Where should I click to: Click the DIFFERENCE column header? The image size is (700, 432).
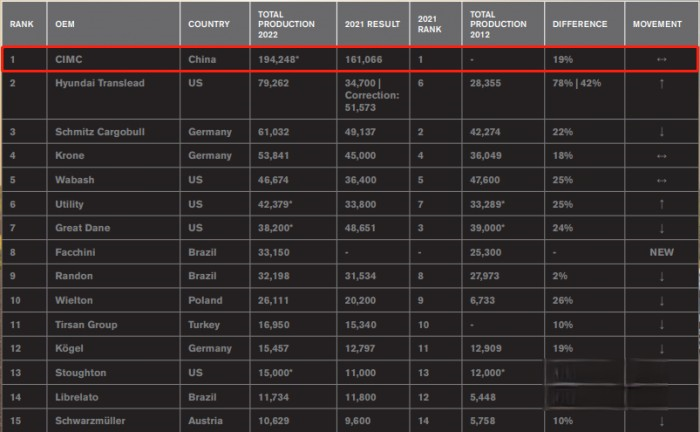[581, 23]
